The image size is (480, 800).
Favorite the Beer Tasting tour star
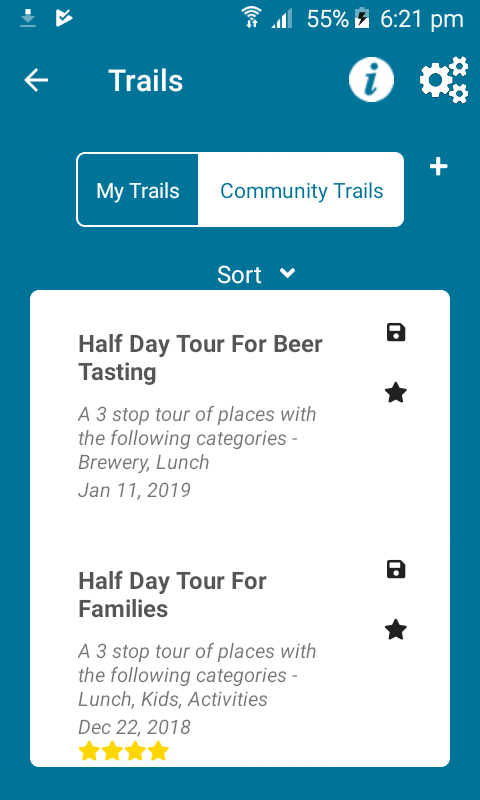[x=396, y=393]
